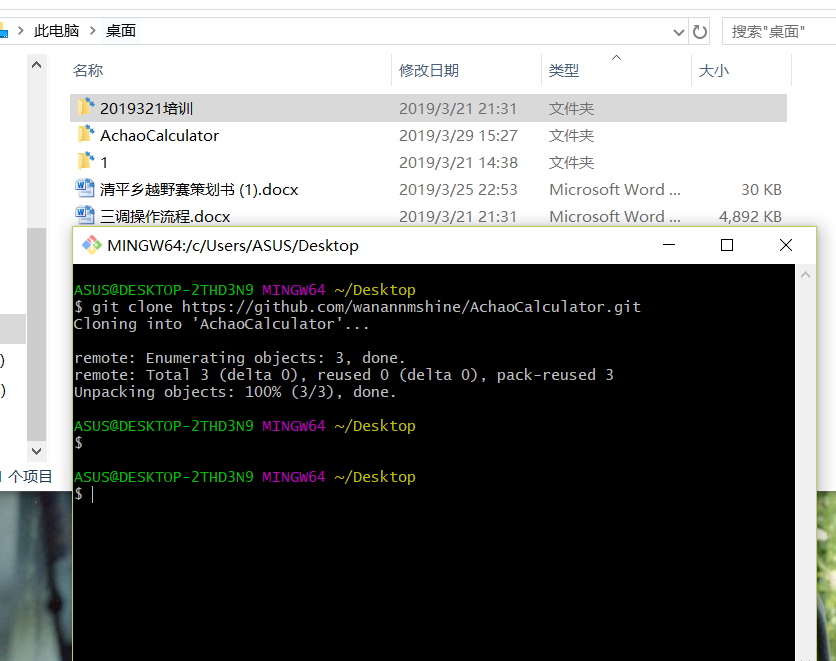The width and height of the screenshot is (836, 661).
Task: Click the 30 KB size cell
Action: click(761, 189)
